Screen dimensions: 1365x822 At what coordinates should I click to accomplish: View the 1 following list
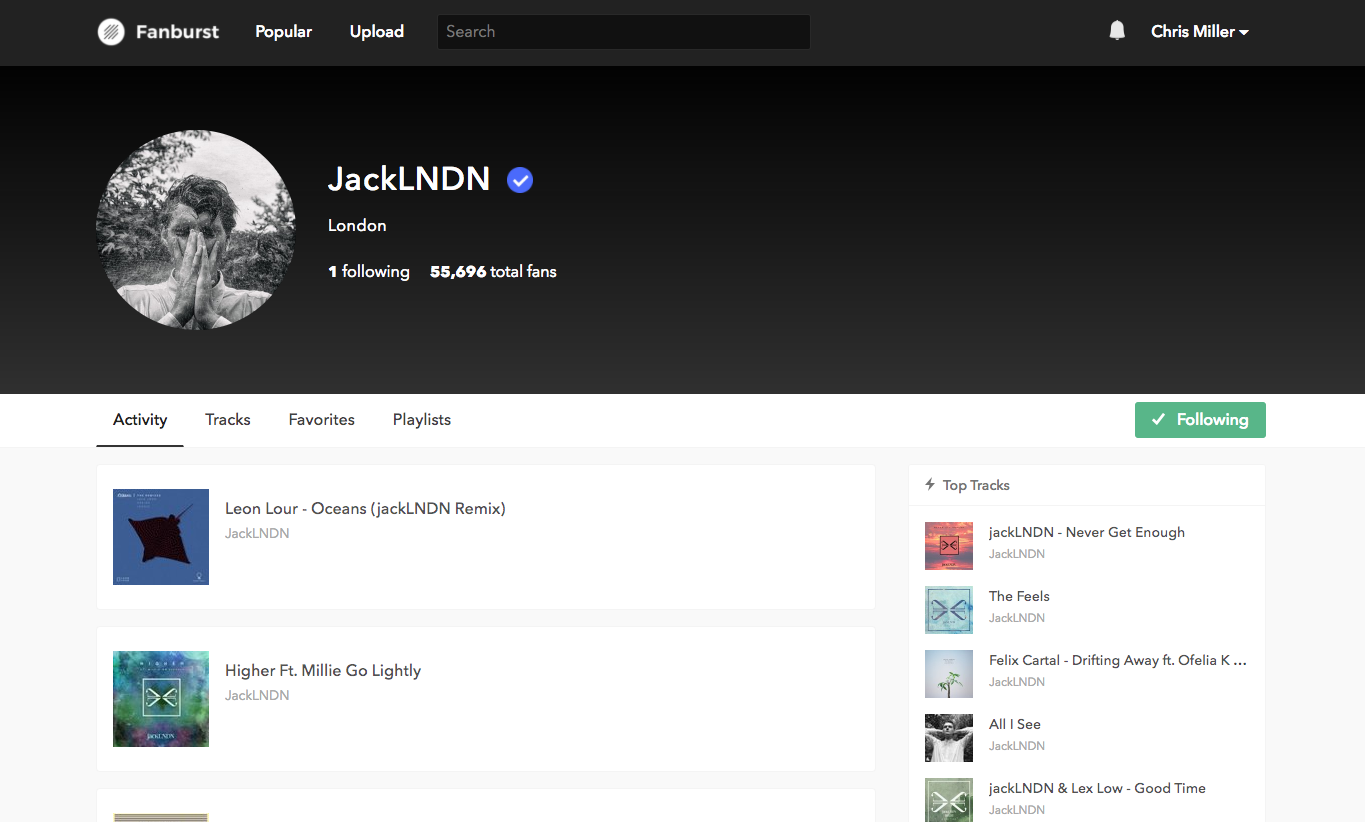[x=369, y=272]
